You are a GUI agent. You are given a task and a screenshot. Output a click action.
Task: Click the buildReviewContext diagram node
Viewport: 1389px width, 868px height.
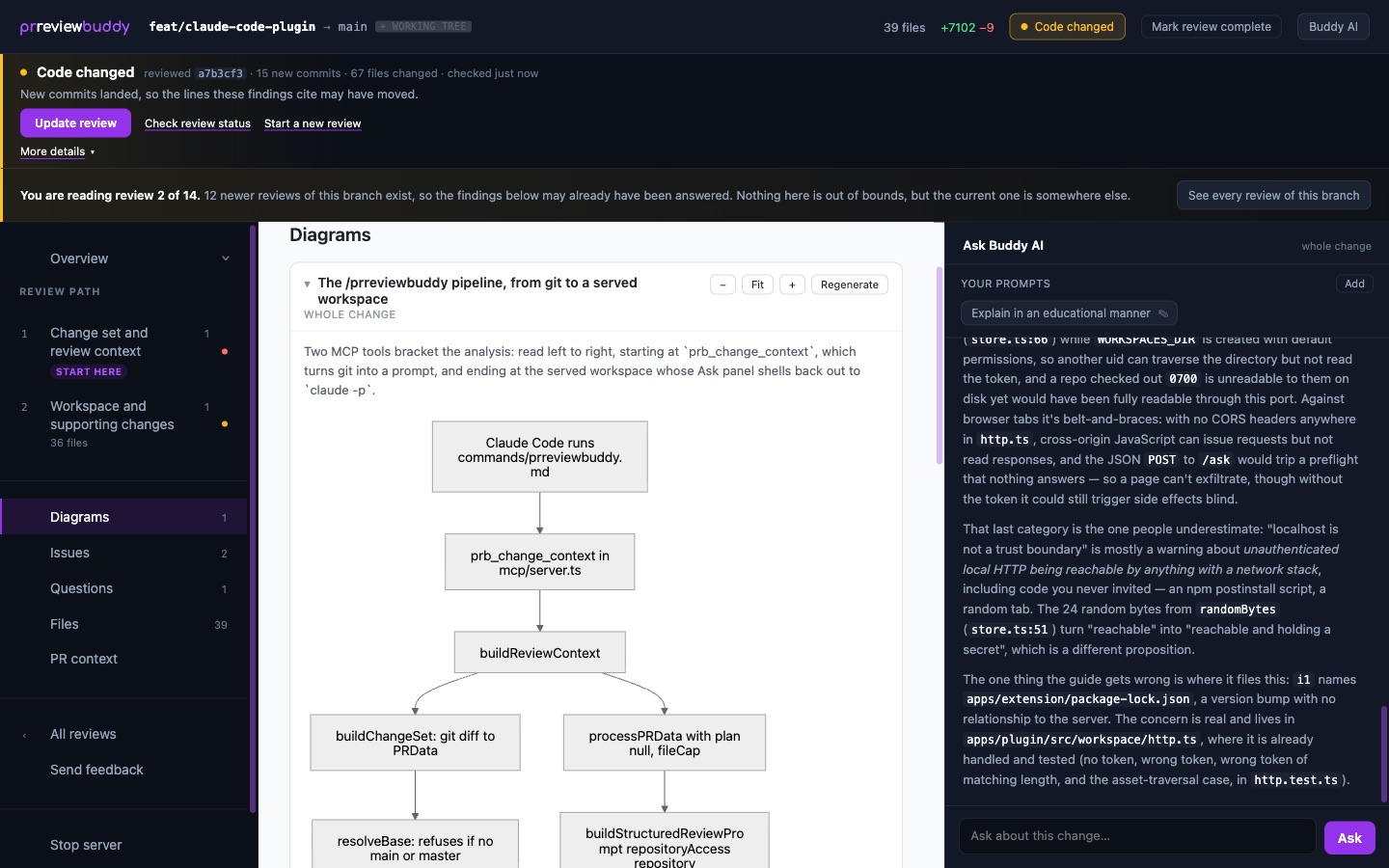(x=540, y=653)
